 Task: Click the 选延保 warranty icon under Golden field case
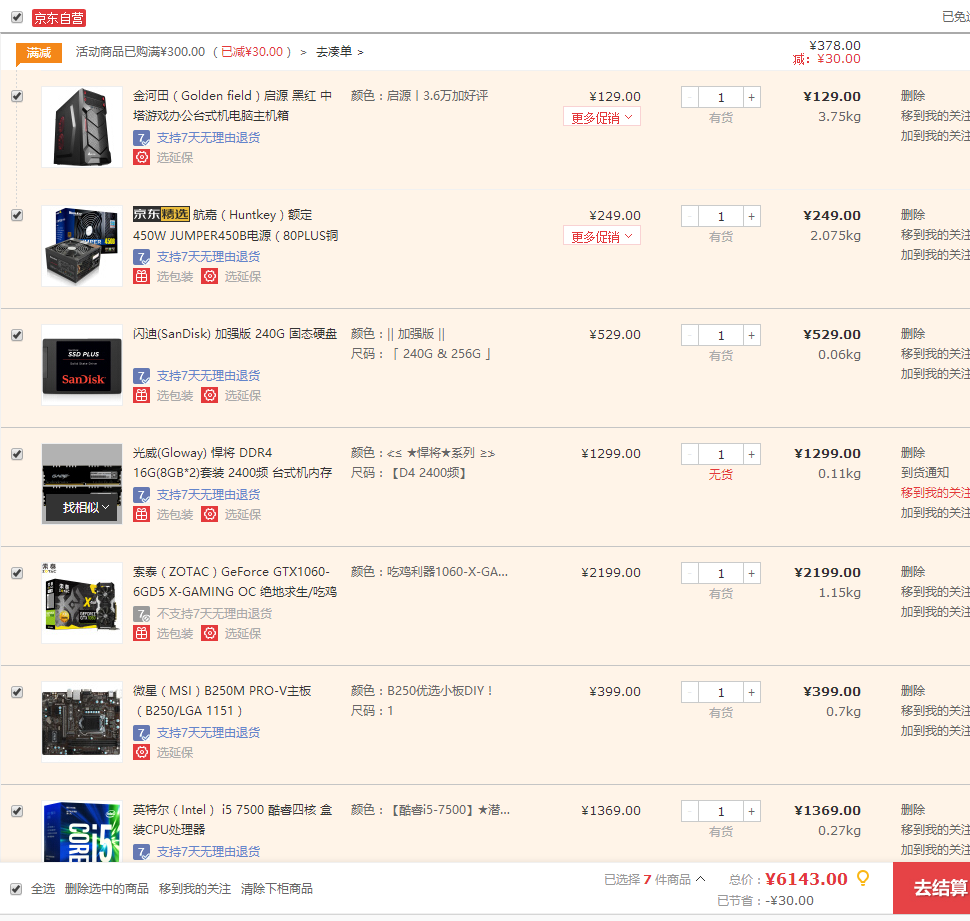(142, 157)
